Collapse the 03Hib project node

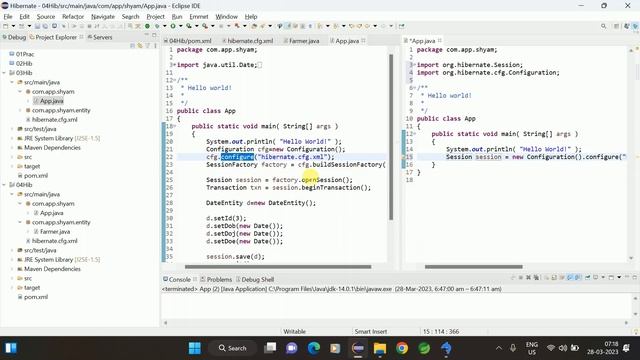4,73
